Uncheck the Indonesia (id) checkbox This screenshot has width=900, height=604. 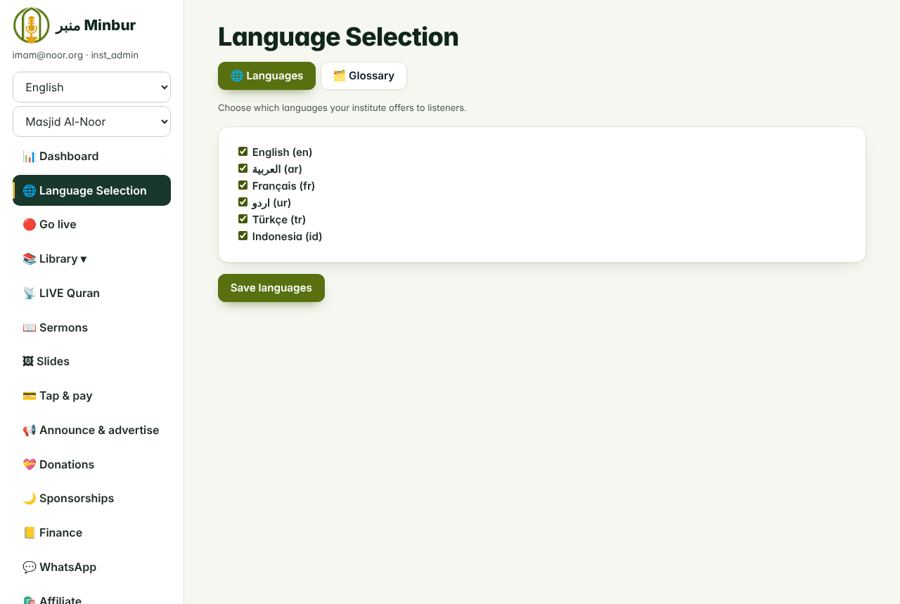click(x=243, y=236)
